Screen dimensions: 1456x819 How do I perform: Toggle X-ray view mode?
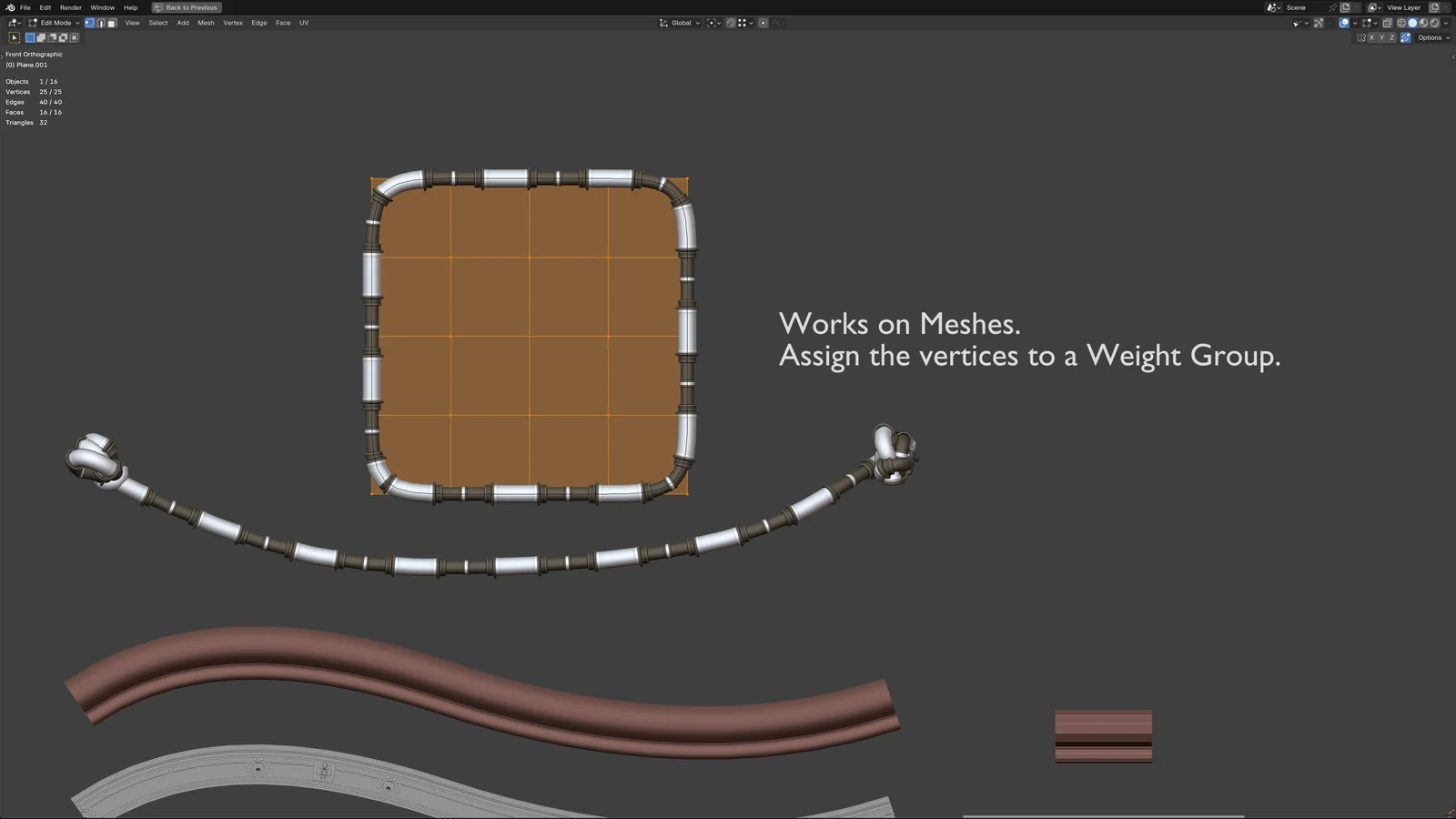pyautogui.click(x=1388, y=23)
